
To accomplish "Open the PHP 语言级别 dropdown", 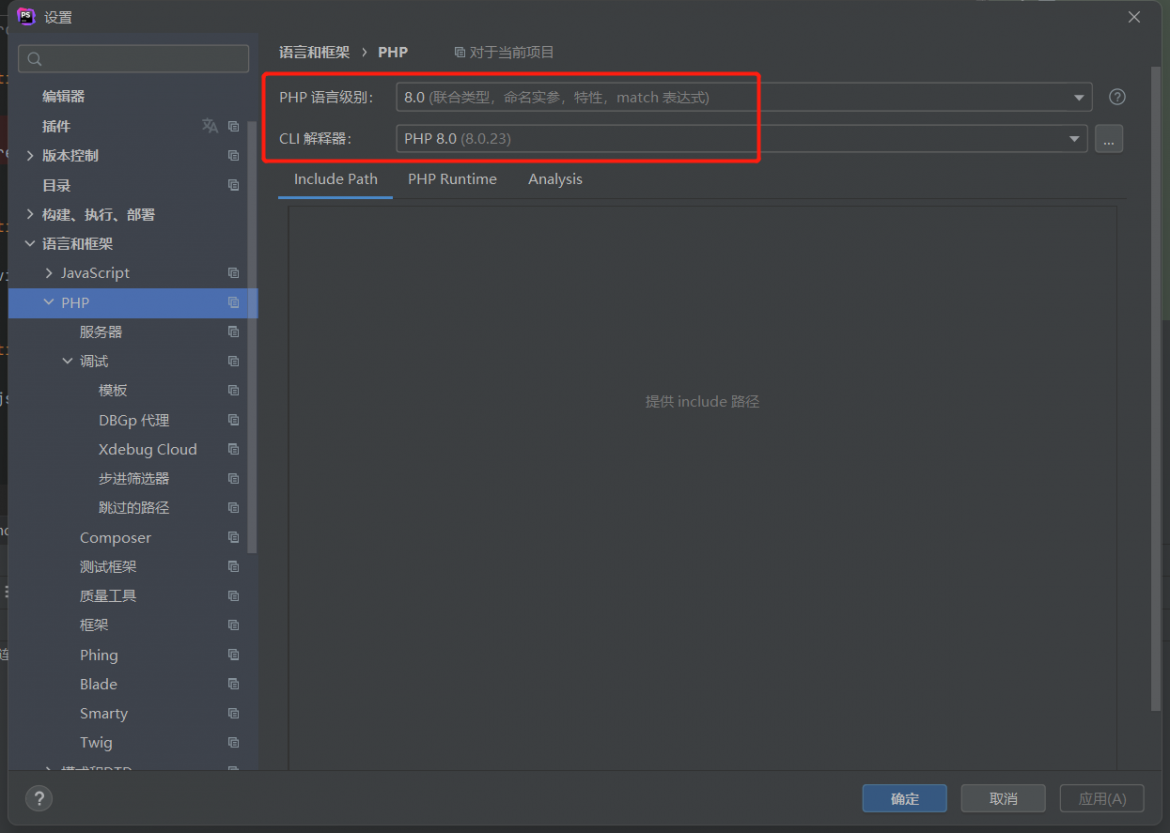I will point(744,97).
